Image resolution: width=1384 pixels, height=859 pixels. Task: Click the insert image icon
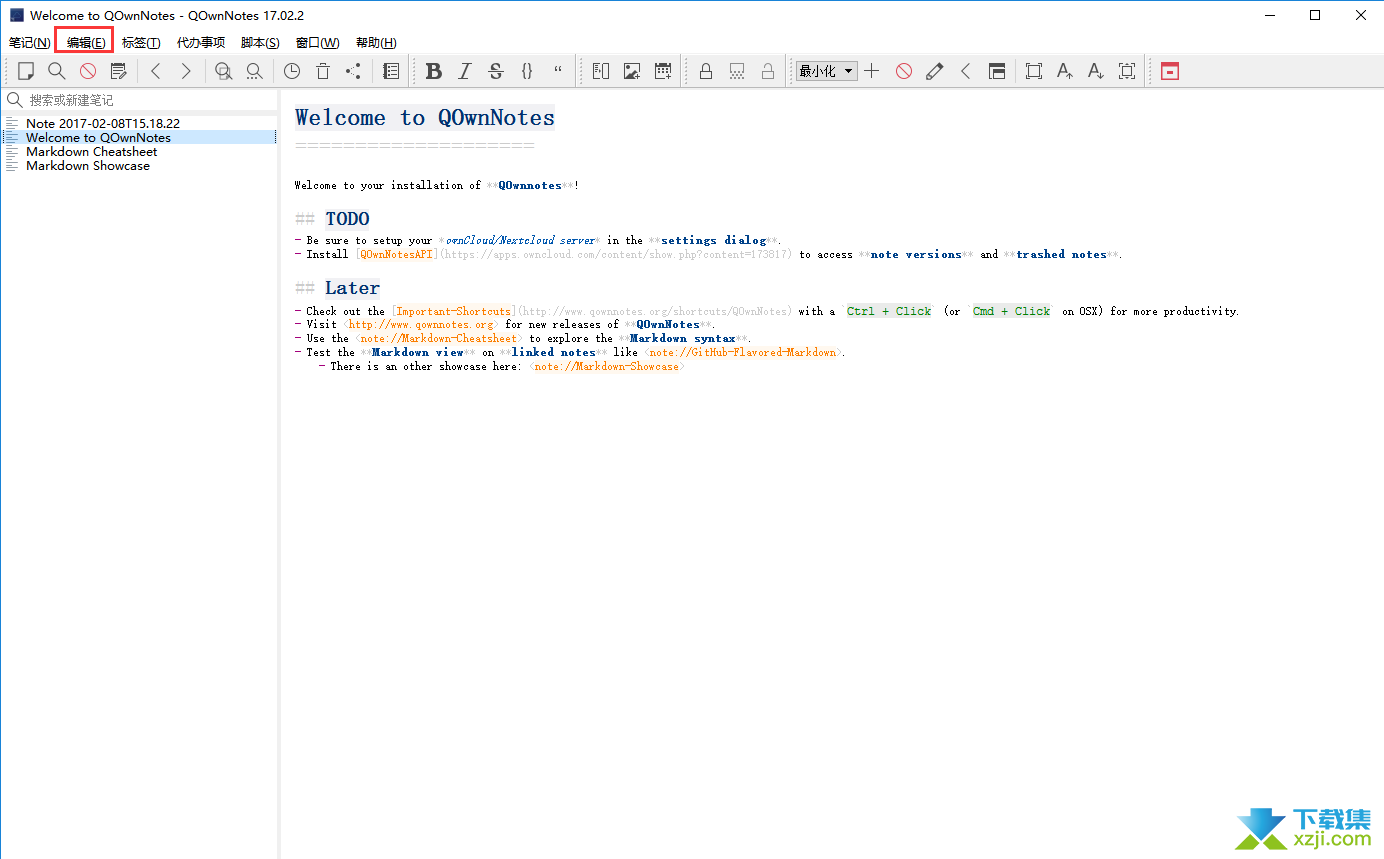point(632,71)
